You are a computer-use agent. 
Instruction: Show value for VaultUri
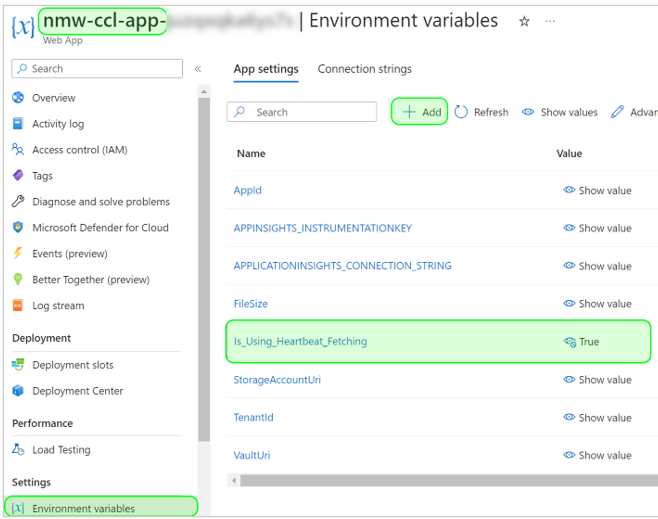597,455
